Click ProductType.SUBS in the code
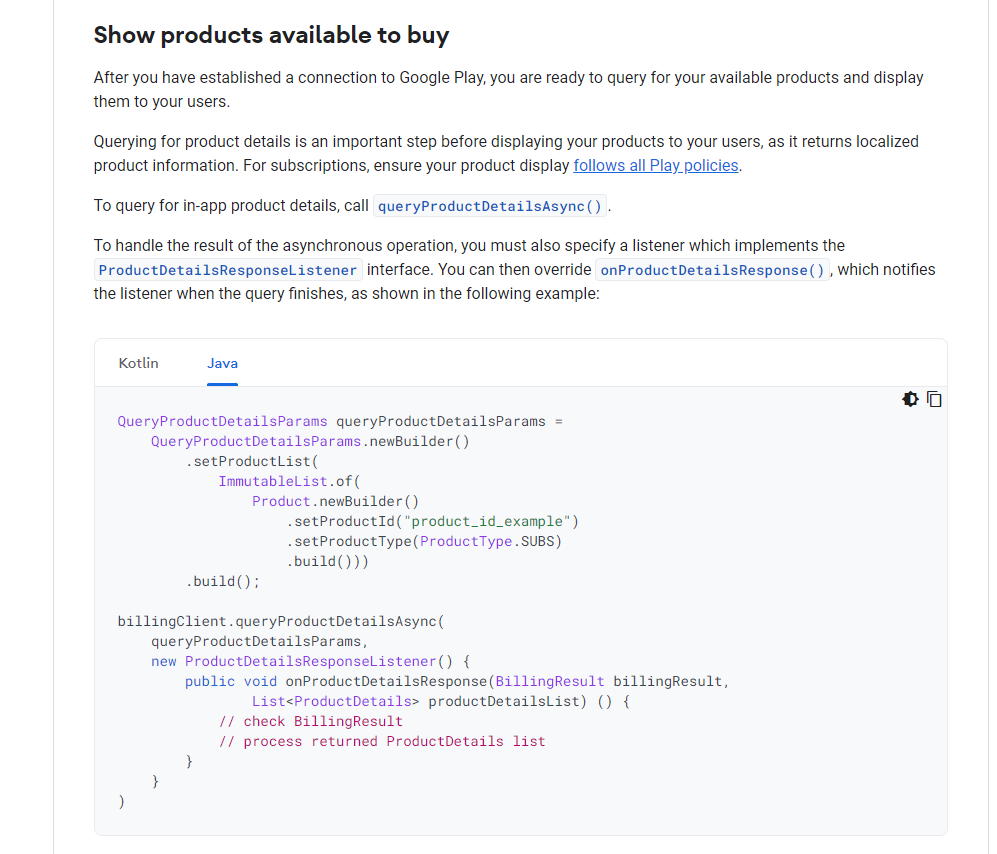997x854 pixels. 490,541
